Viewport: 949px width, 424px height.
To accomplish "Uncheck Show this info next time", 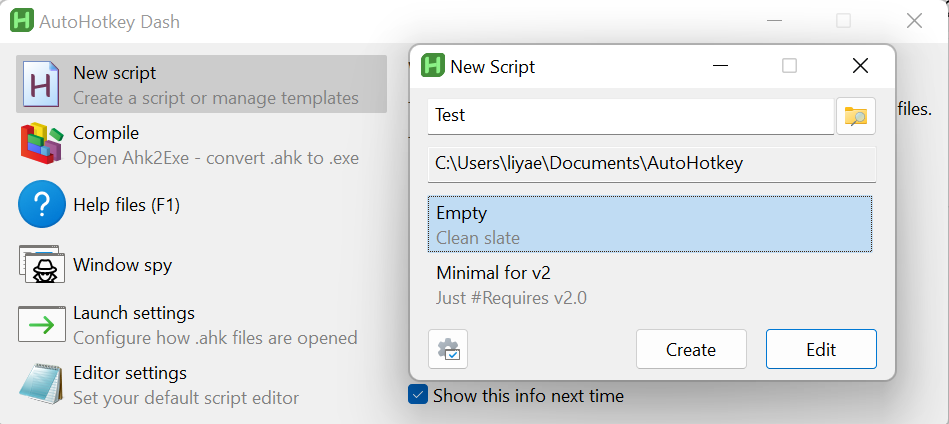I will coord(418,395).
